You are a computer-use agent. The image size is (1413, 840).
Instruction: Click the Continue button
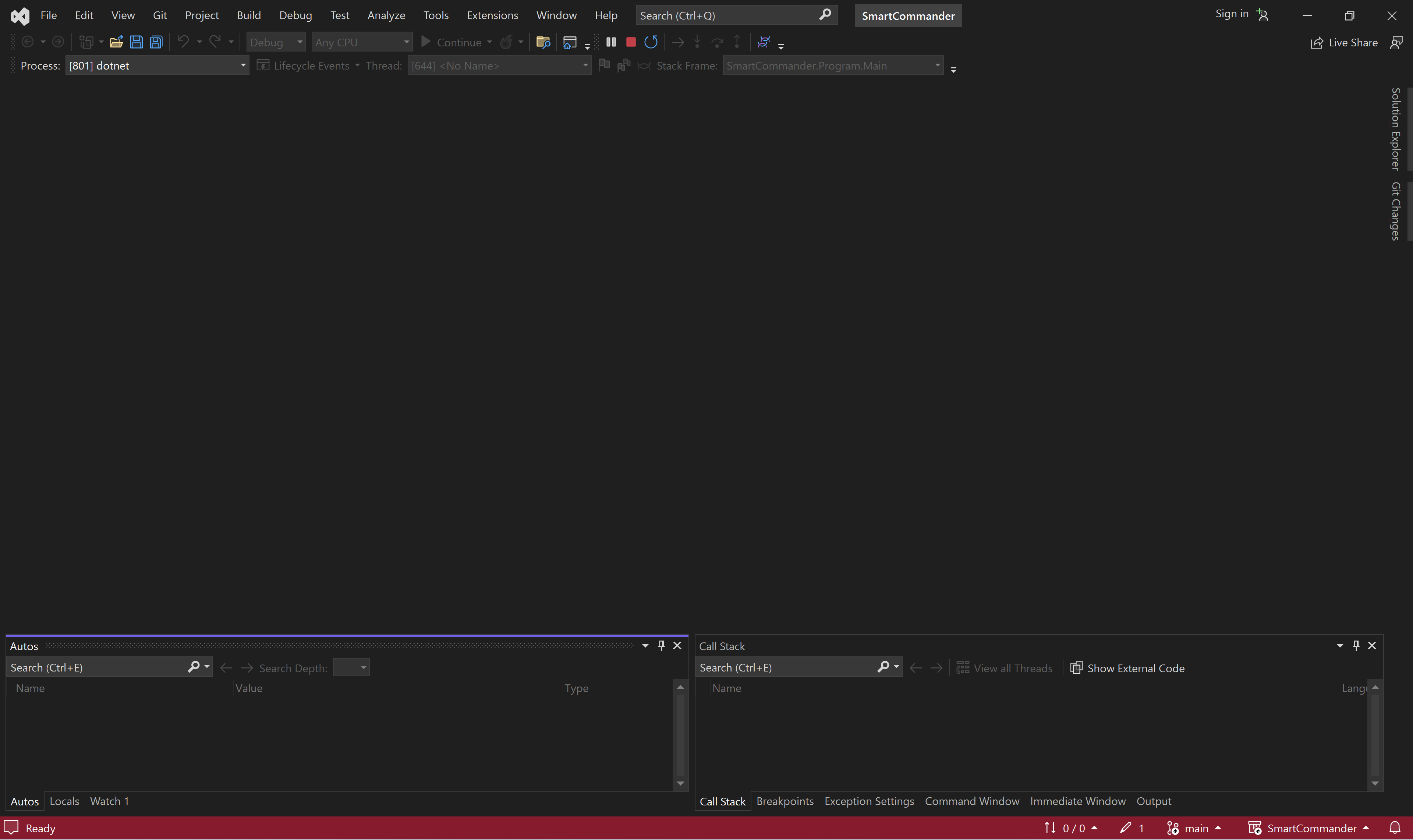click(x=456, y=41)
